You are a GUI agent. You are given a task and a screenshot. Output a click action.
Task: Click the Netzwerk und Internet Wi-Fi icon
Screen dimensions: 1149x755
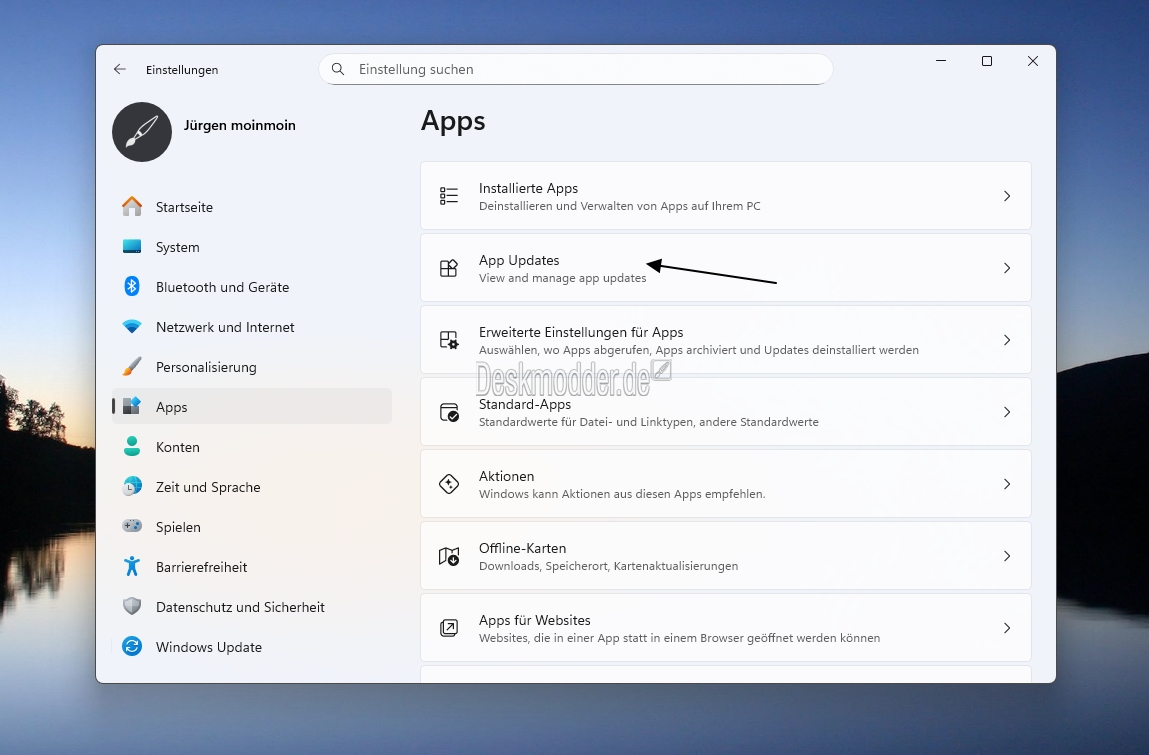tap(132, 327)
